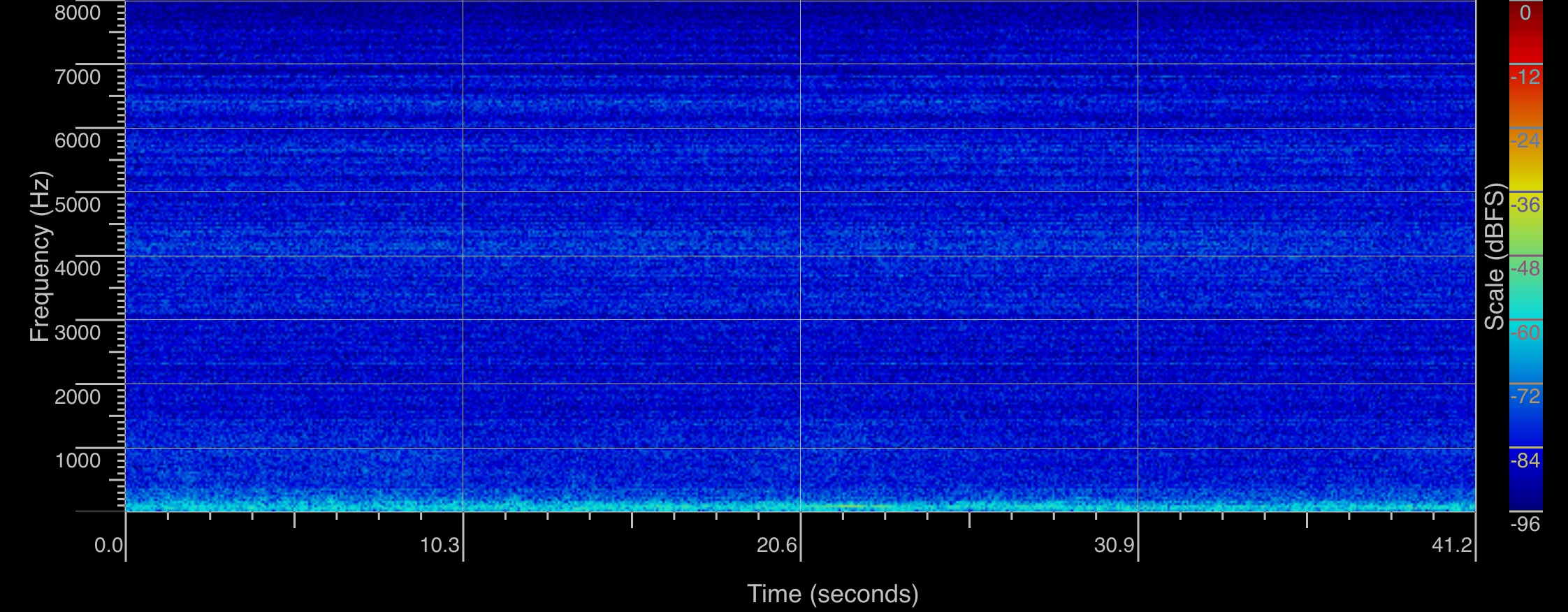
Task: Click the Frequency (Hz) axis title
Action: [x=41, y=256]
